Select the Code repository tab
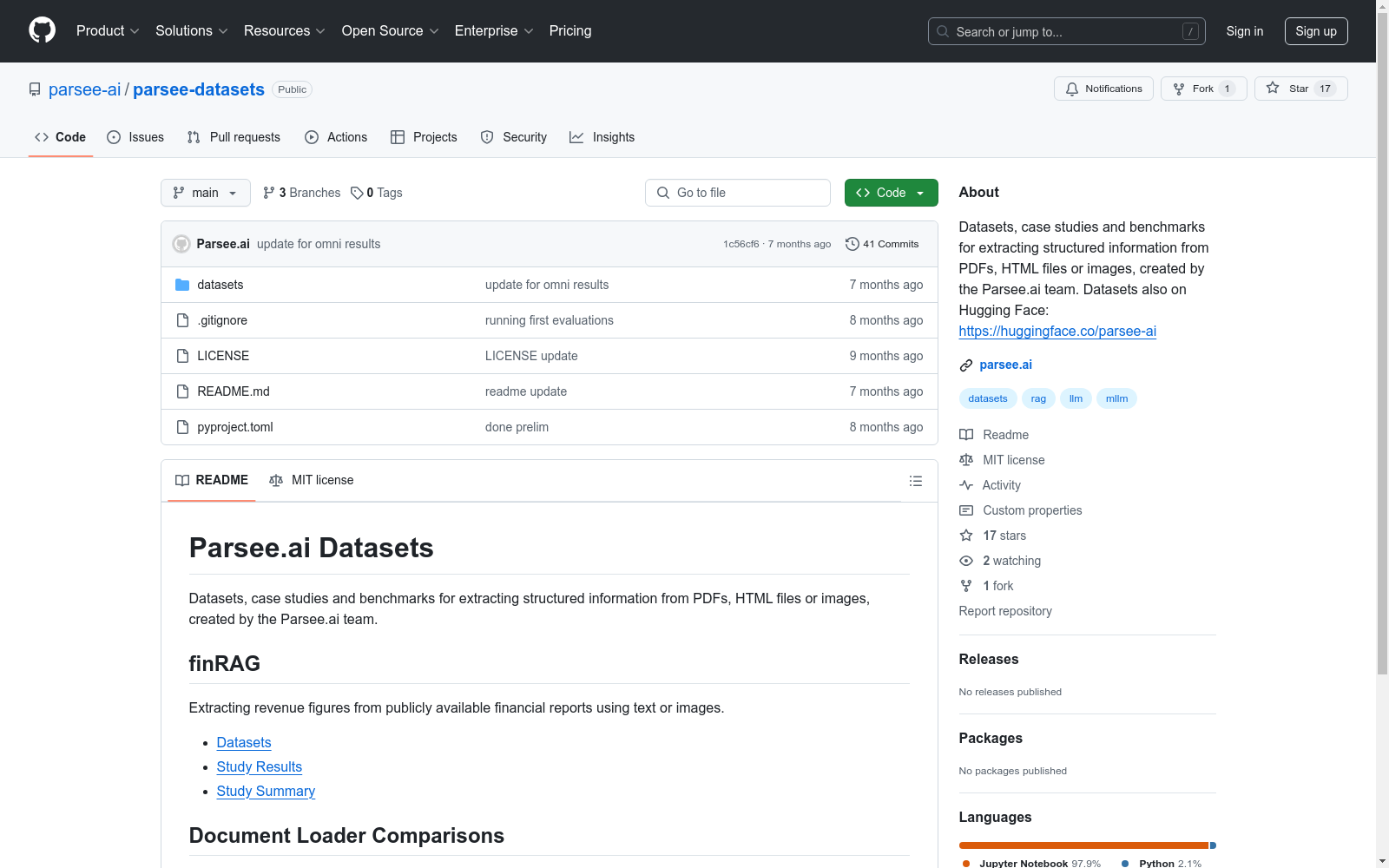Viewport: 1389px width, 868px height. point(61,137)
